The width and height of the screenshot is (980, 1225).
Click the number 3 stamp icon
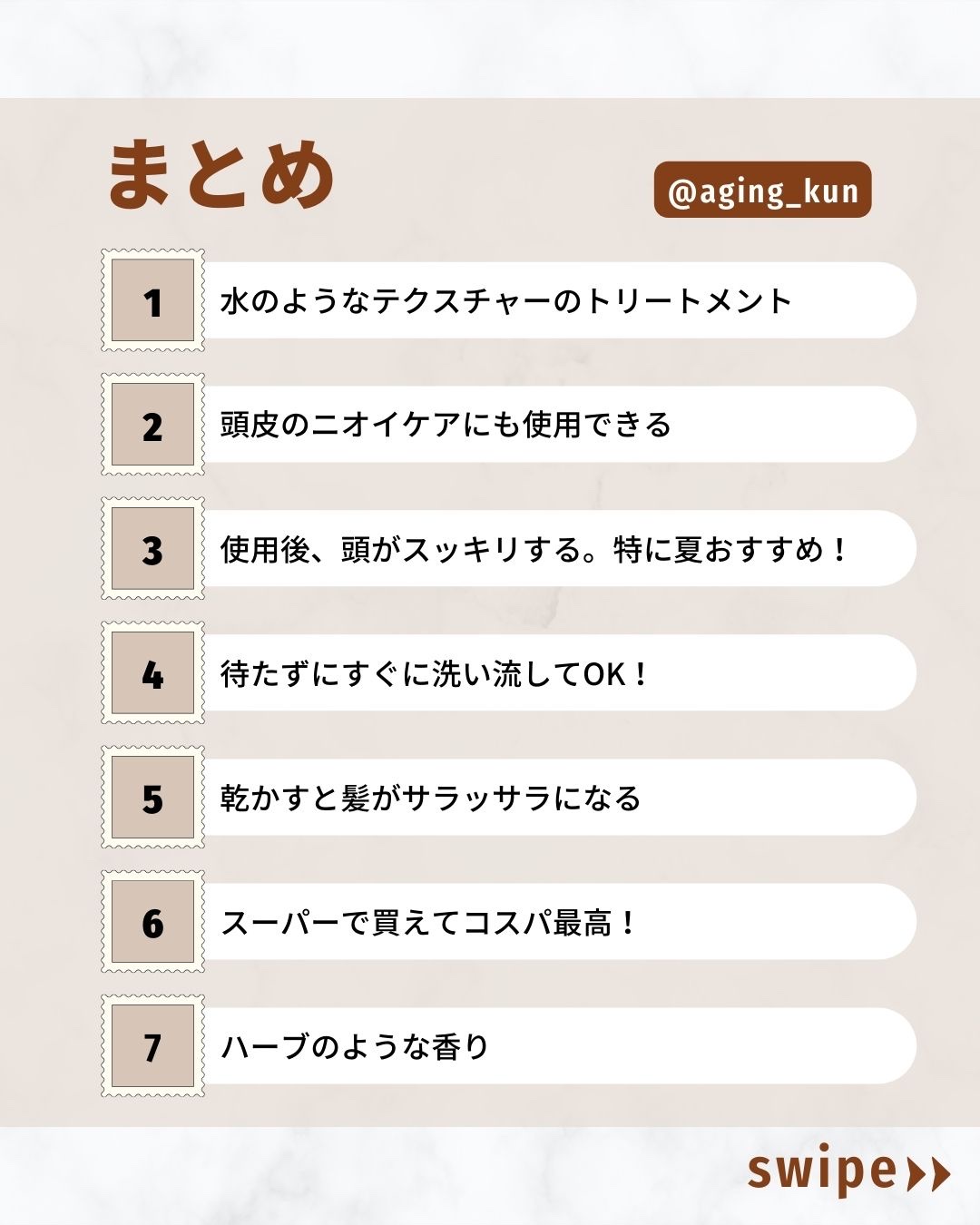(152, 549)
